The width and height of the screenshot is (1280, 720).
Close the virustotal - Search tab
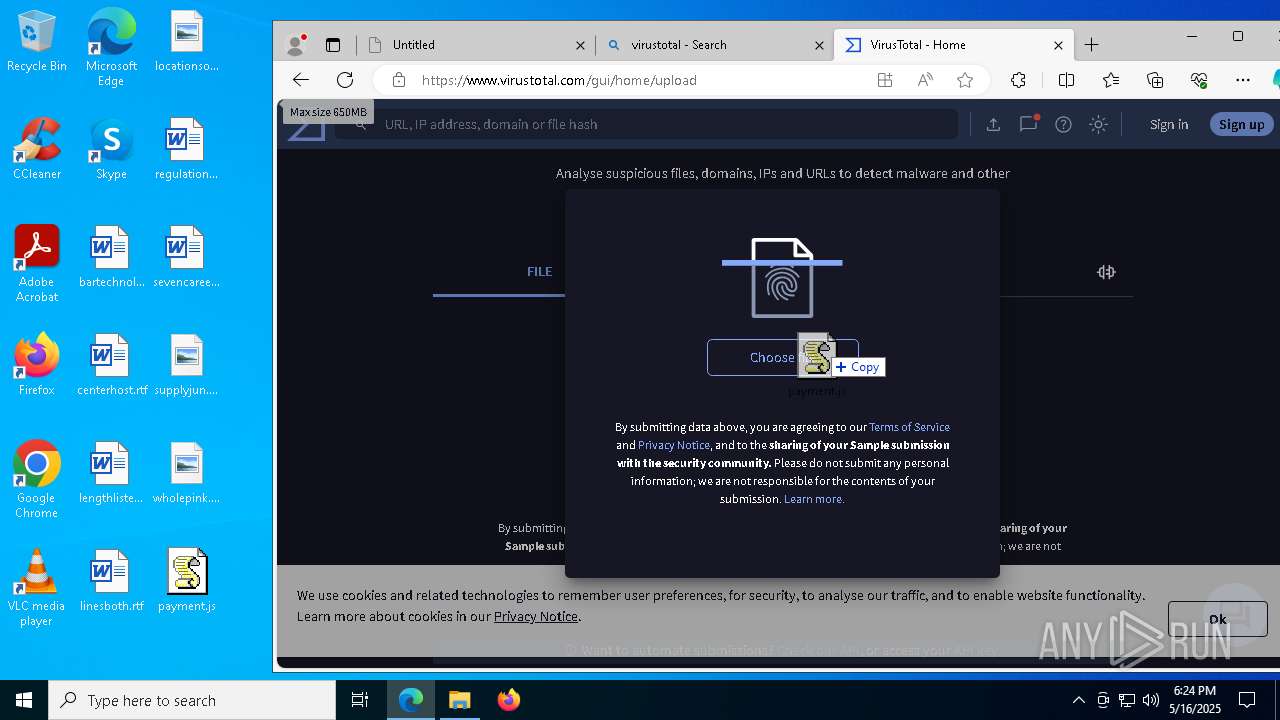point(819,45)
